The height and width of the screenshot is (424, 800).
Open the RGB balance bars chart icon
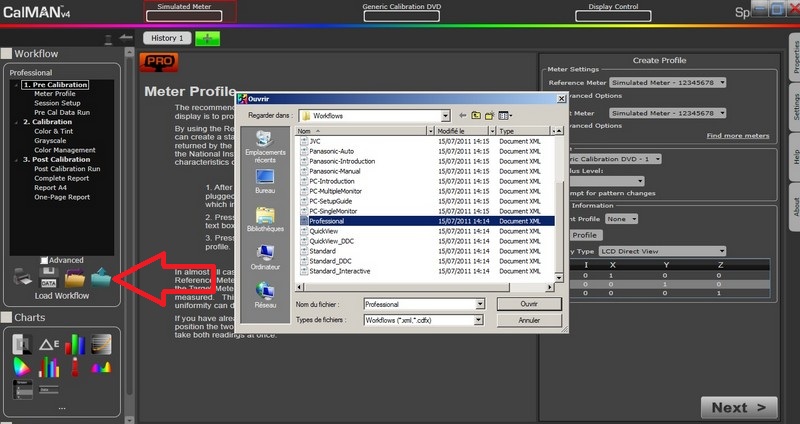[75, 344]
